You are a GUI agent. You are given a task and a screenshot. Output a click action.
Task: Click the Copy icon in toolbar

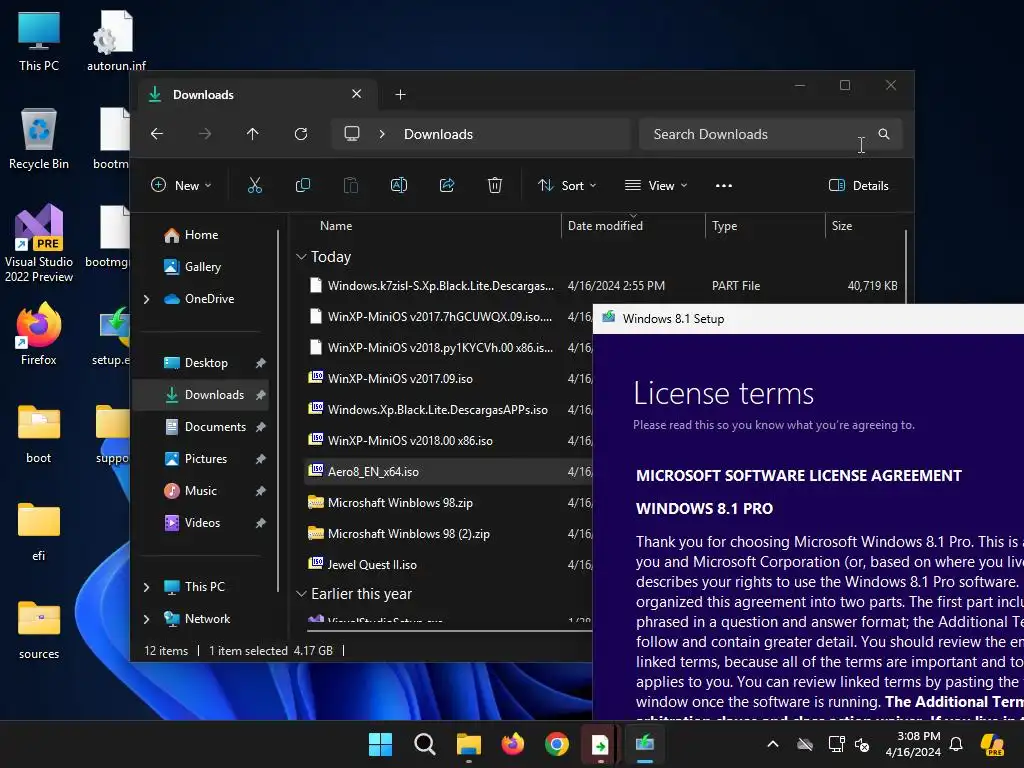[302, 185]
